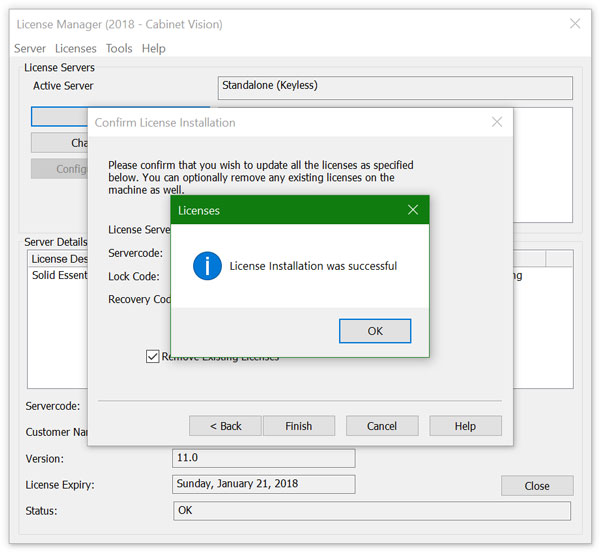600x552 pixels.
Task: Open the Tools menu in License Manager
Action: (119, 49)
